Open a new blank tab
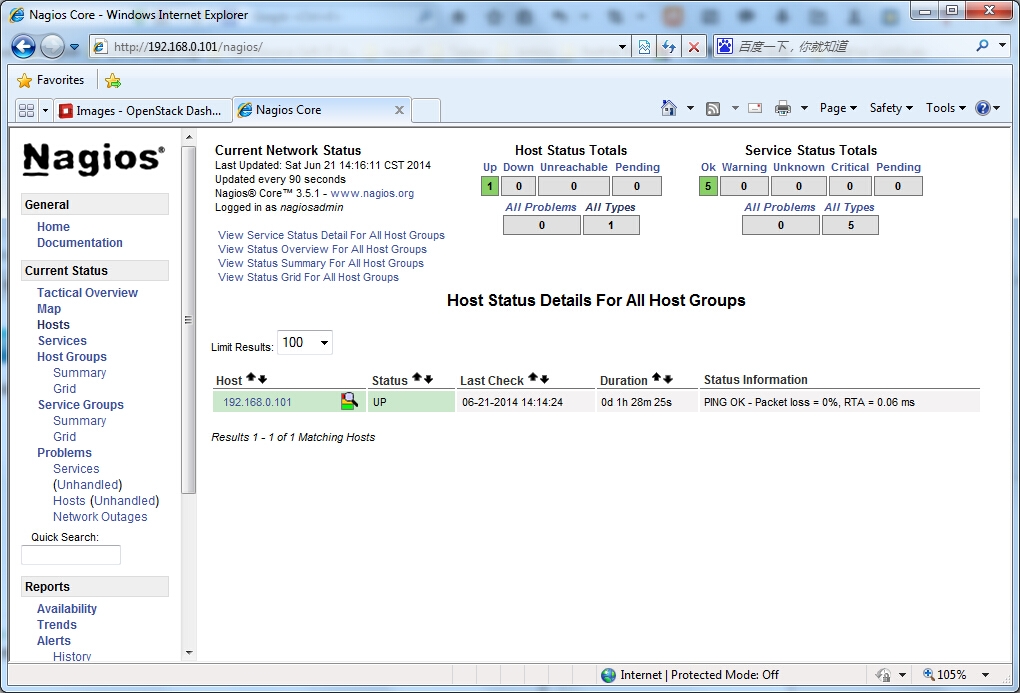 point(427,111)
